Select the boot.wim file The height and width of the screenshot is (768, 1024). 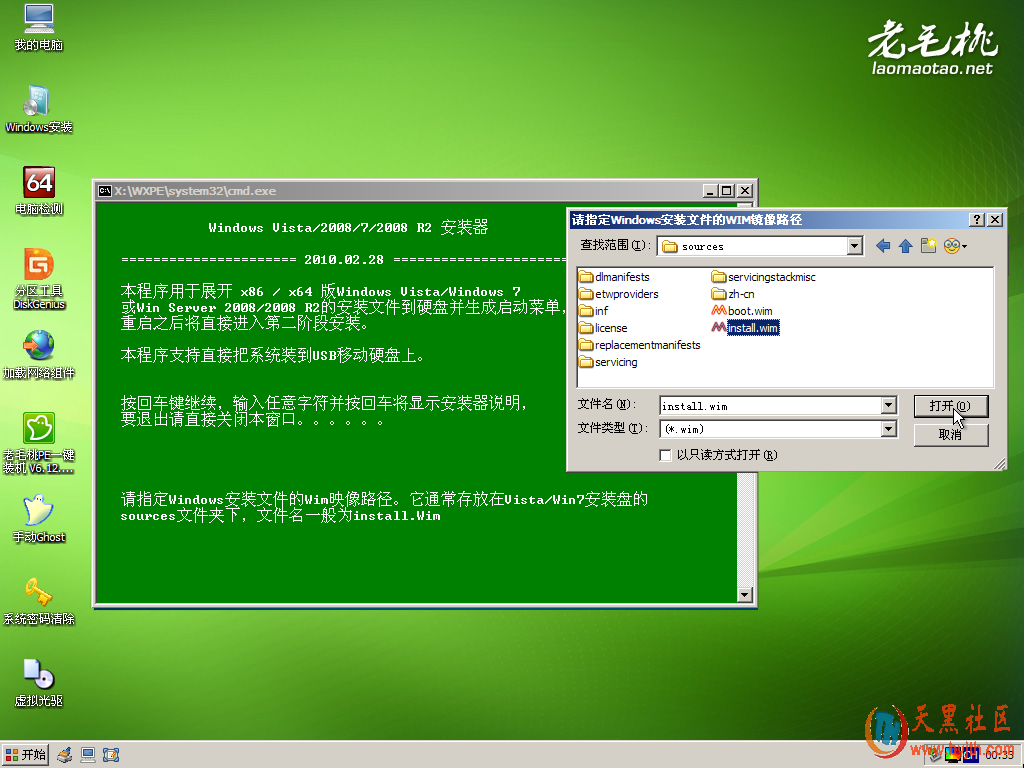(x=749, y=311)
